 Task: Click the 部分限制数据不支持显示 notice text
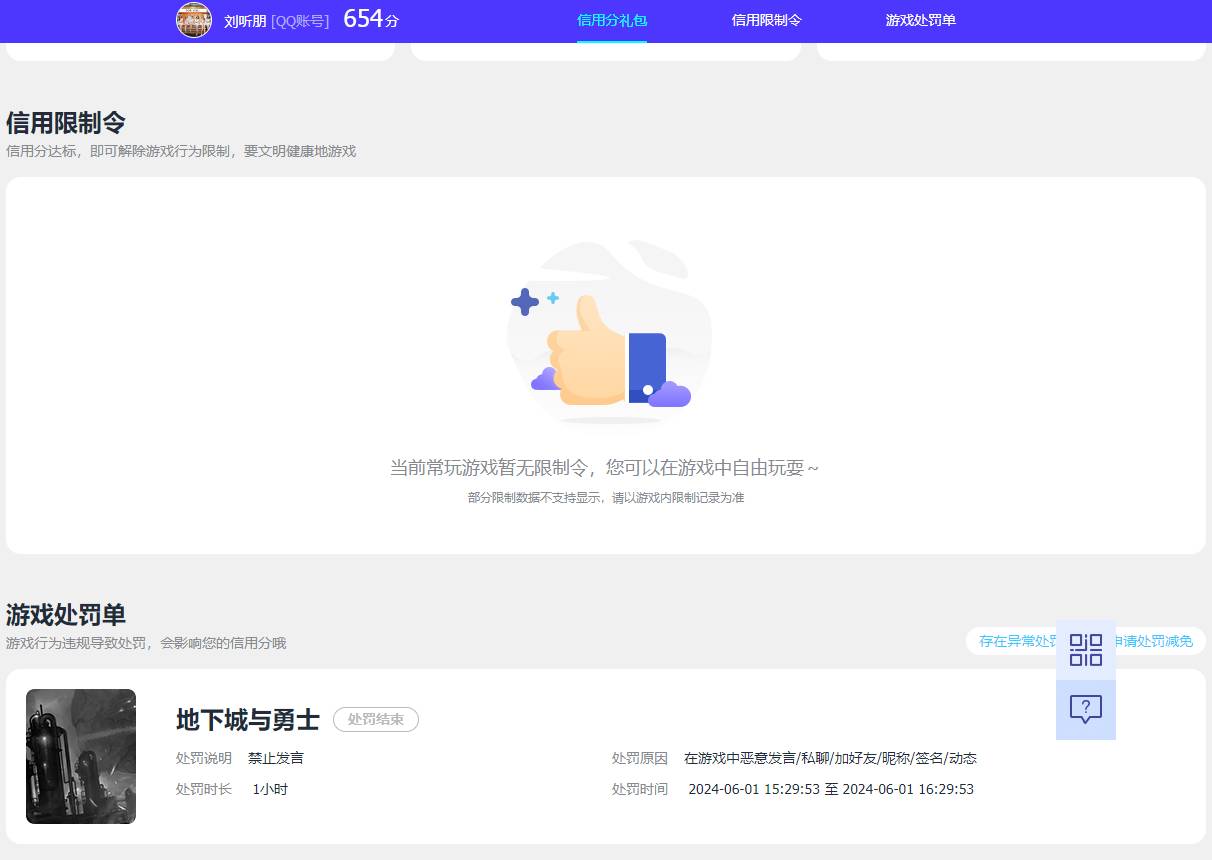(605, 497)
